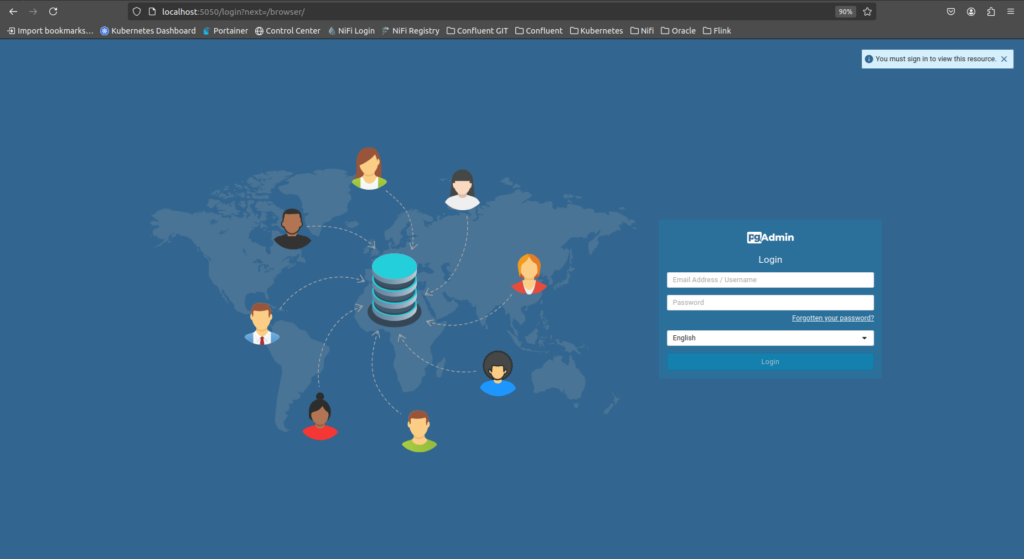Click the central database stack icon
This screenshot has height=559, width=1024.
click(394, 290)
